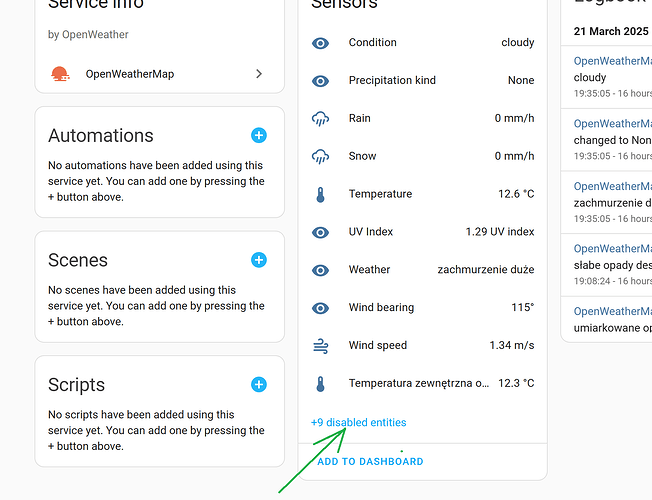
Task: Click the Temperatura zewnętrzna thermometer icon
Action: [x=321, y=383]
